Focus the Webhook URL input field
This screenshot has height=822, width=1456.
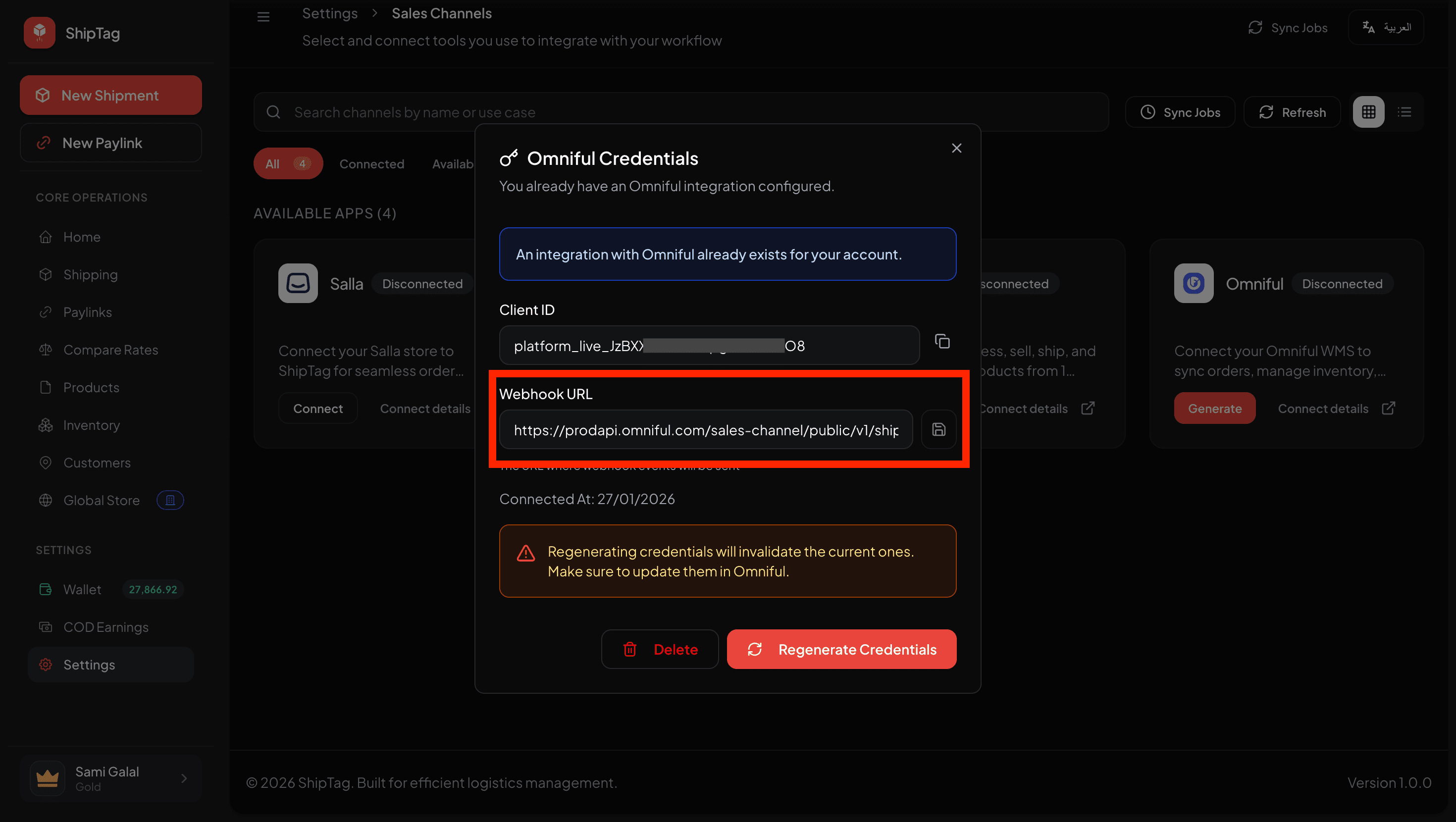coord(705,430)
